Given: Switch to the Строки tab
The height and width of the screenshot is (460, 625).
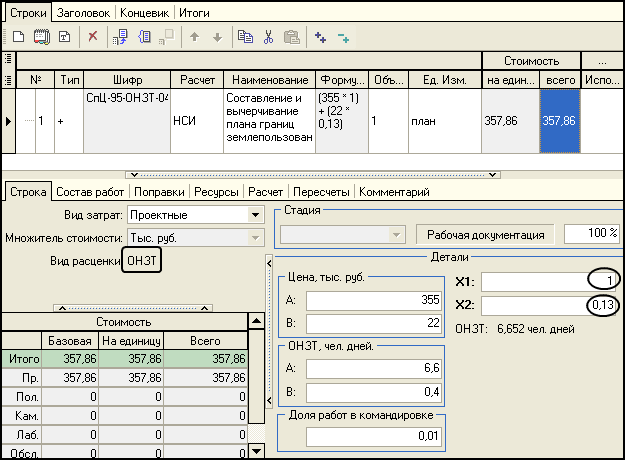Looking at the screenshot, I should pos(28,13).
